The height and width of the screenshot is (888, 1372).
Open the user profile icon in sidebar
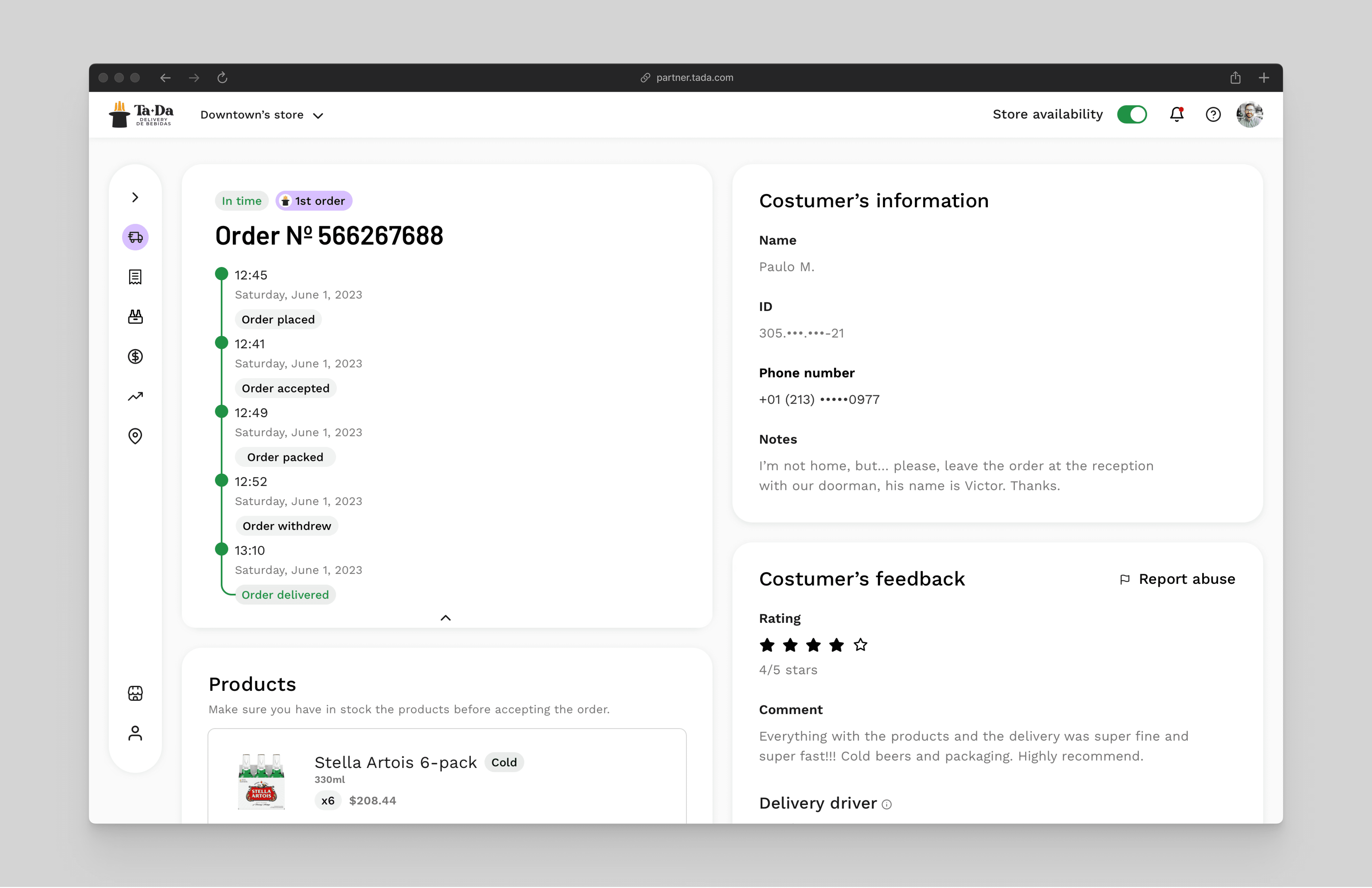[135, 733]
